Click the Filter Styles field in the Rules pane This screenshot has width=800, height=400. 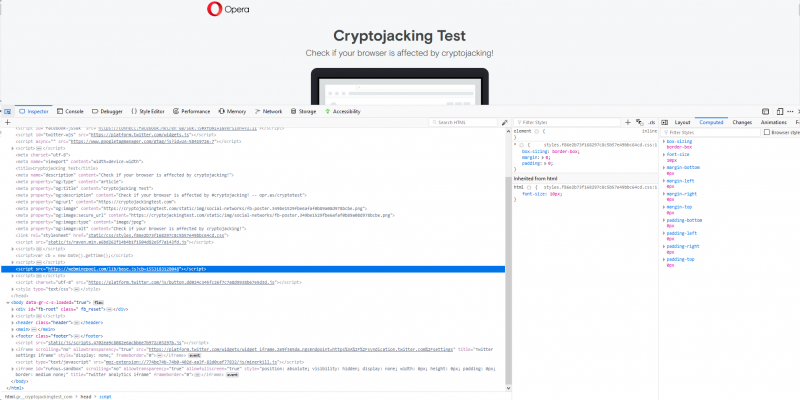[x=568, y=122]
